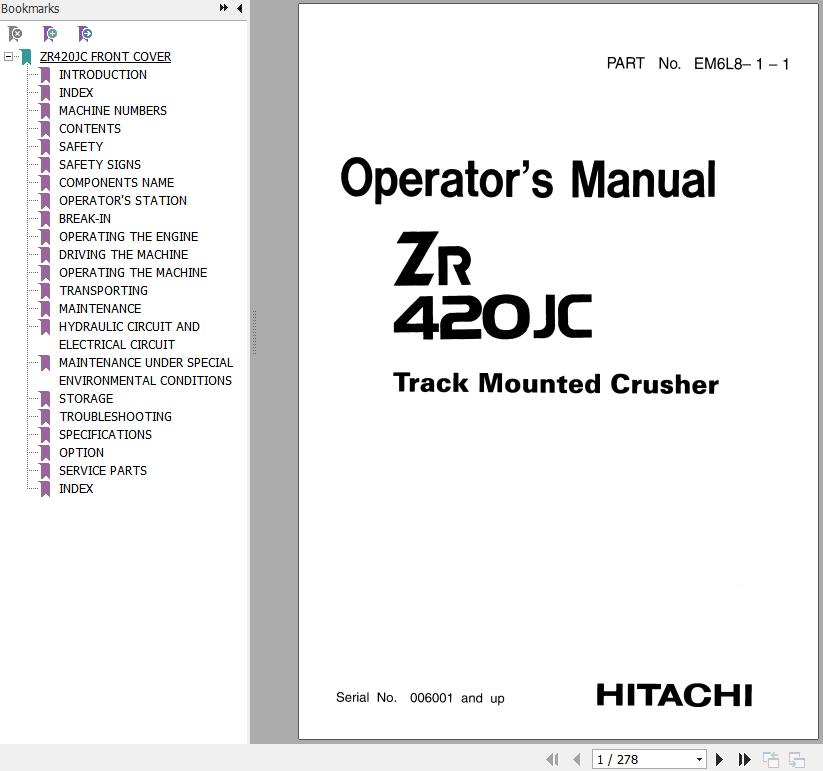
Task: Click the Track Mounted Crusher subtitle
Action: click(556, 383)
